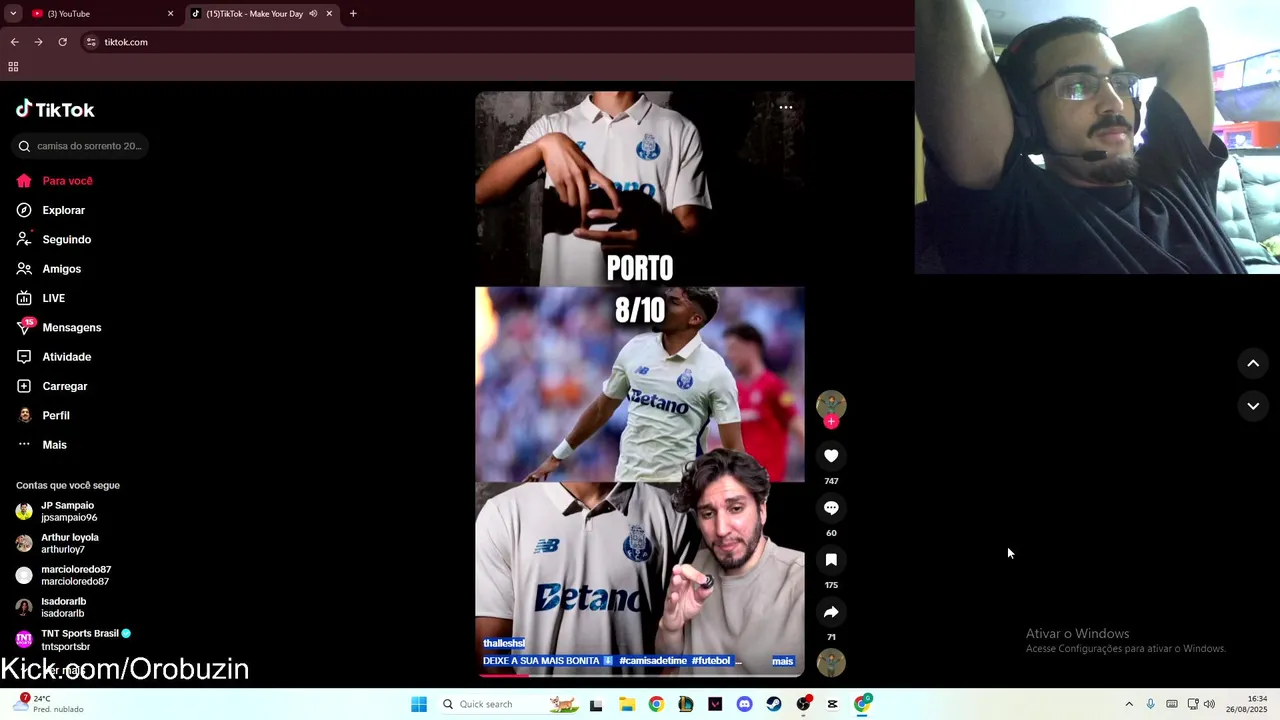Open Carregar upload page
This screenshot has height=720, width=1280.
click(52, 386)
